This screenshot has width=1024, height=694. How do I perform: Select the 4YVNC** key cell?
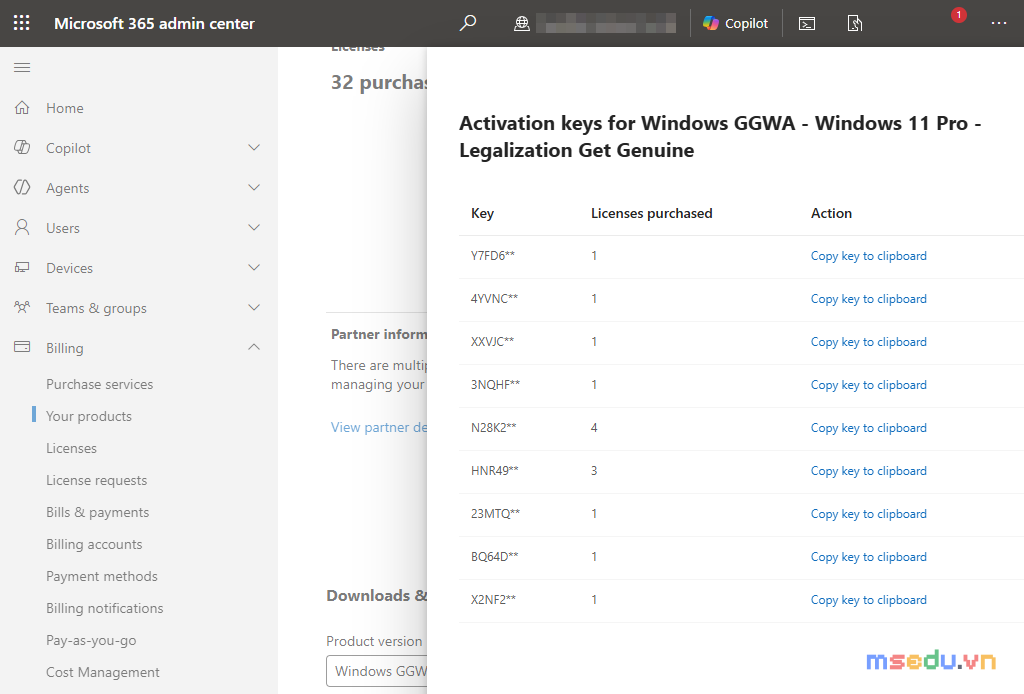click(x=494, y=299)
